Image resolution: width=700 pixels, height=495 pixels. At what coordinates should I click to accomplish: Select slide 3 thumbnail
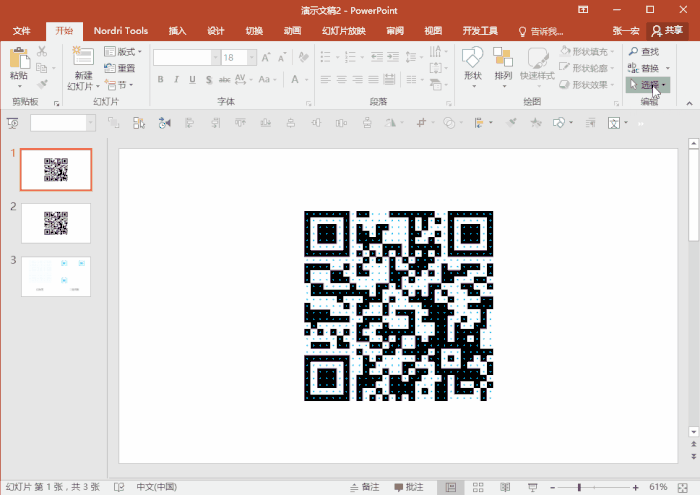(56, 276)
